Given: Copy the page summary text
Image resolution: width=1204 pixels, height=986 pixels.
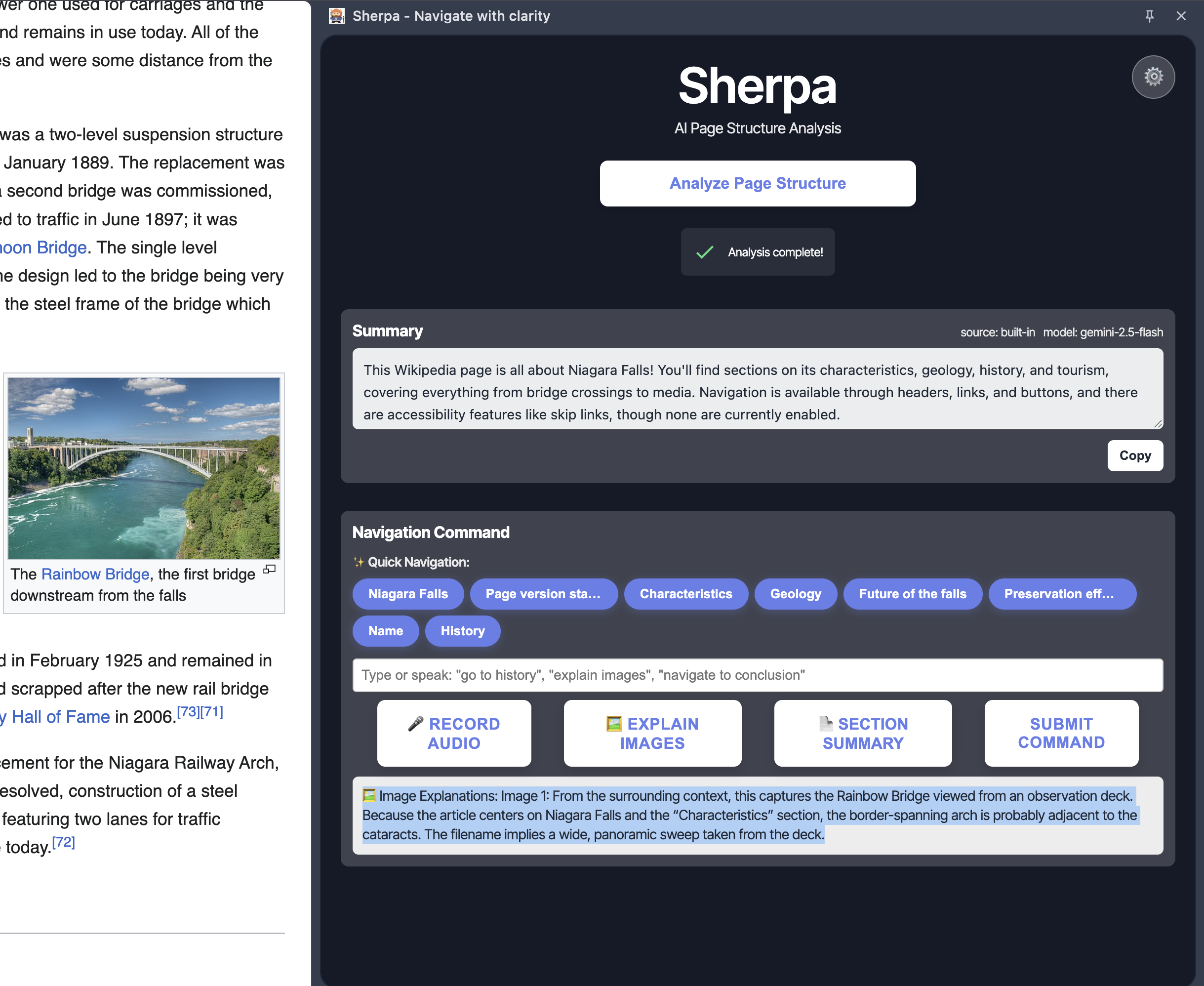Looking at the screenshot, I should (1134, 455).
